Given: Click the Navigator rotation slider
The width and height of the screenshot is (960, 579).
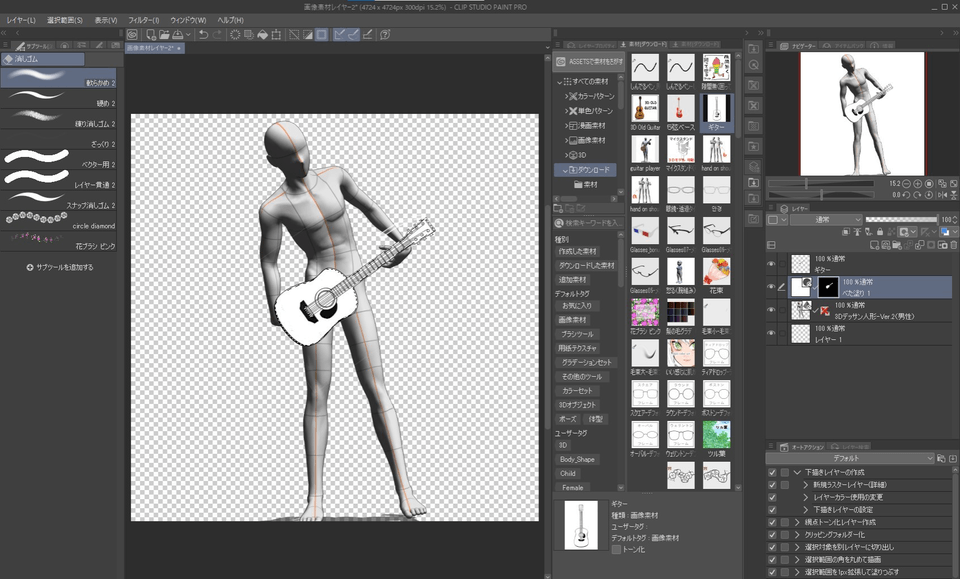Looking at the screenshot, I should click(x=821, y=195).
